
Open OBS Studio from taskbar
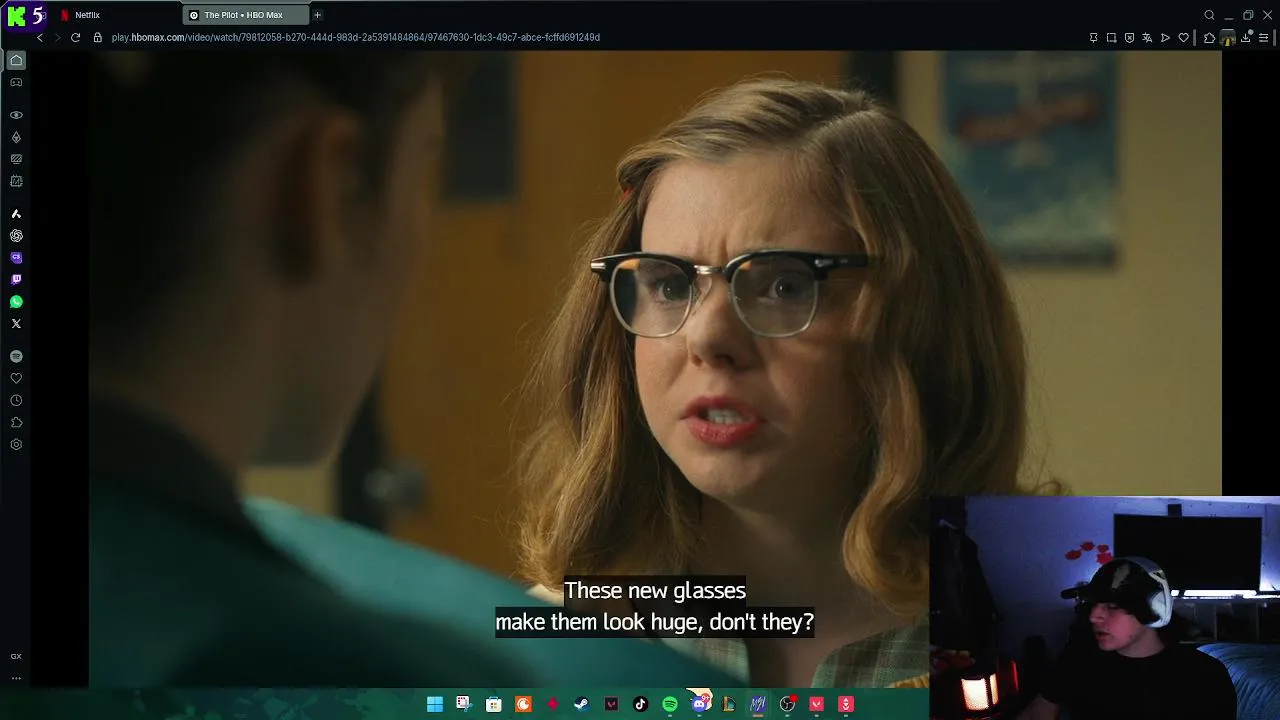tap(787, 704)
